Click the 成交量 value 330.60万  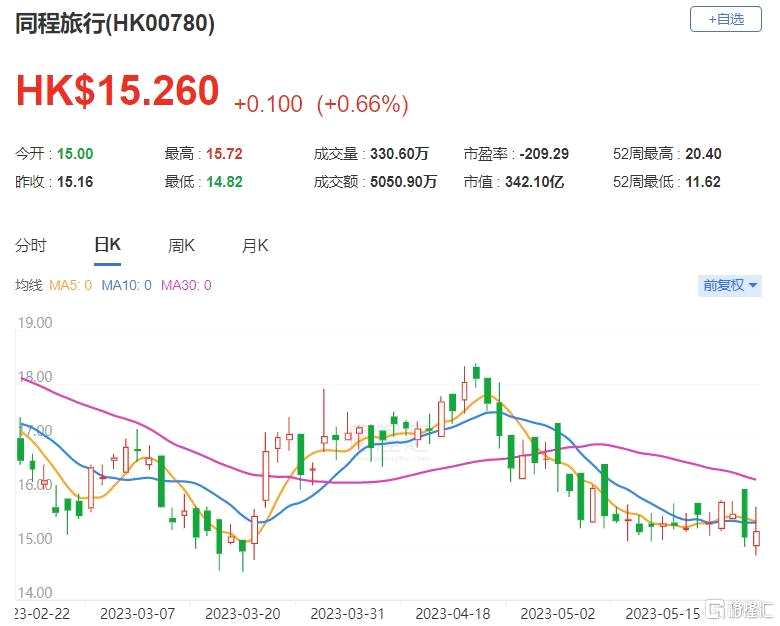(x=399, y=154)
